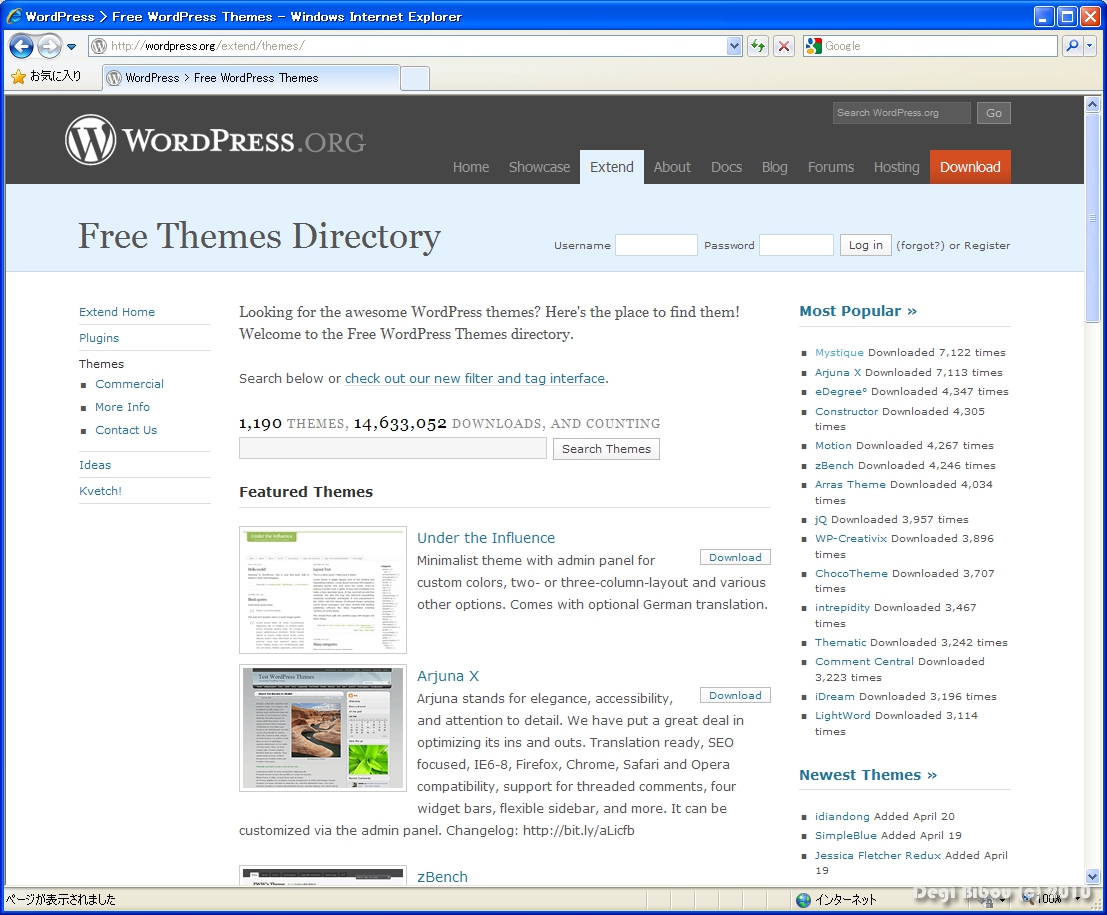Click the browser Back arrow button
Image resolution: width=1107 pixels, height=915 pixels.
pyautogui.click(x=21, y=47)
